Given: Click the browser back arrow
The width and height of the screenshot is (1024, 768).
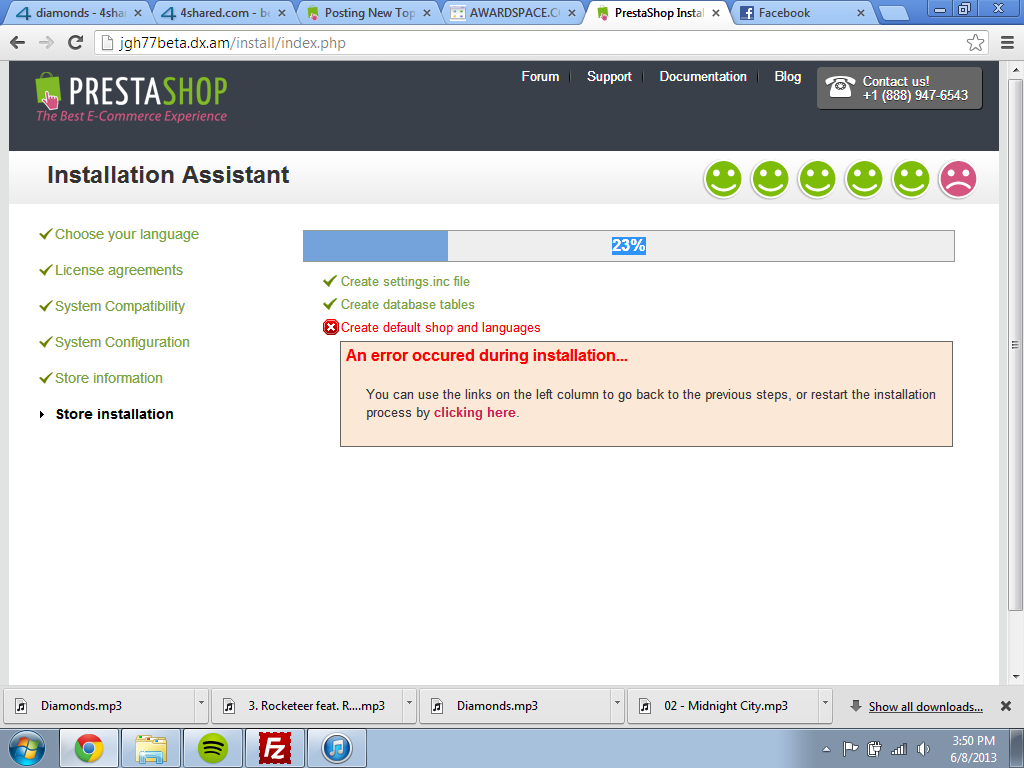Looking at the screenshot, I should pyautogui.click(x=18, y=42).
